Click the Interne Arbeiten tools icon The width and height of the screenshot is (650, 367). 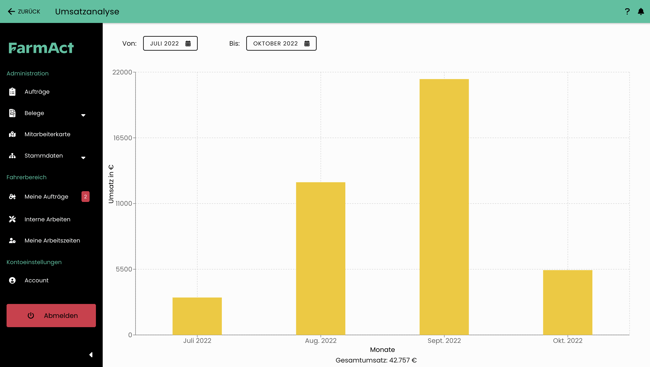pyautogui.click(x=12, y=219)
